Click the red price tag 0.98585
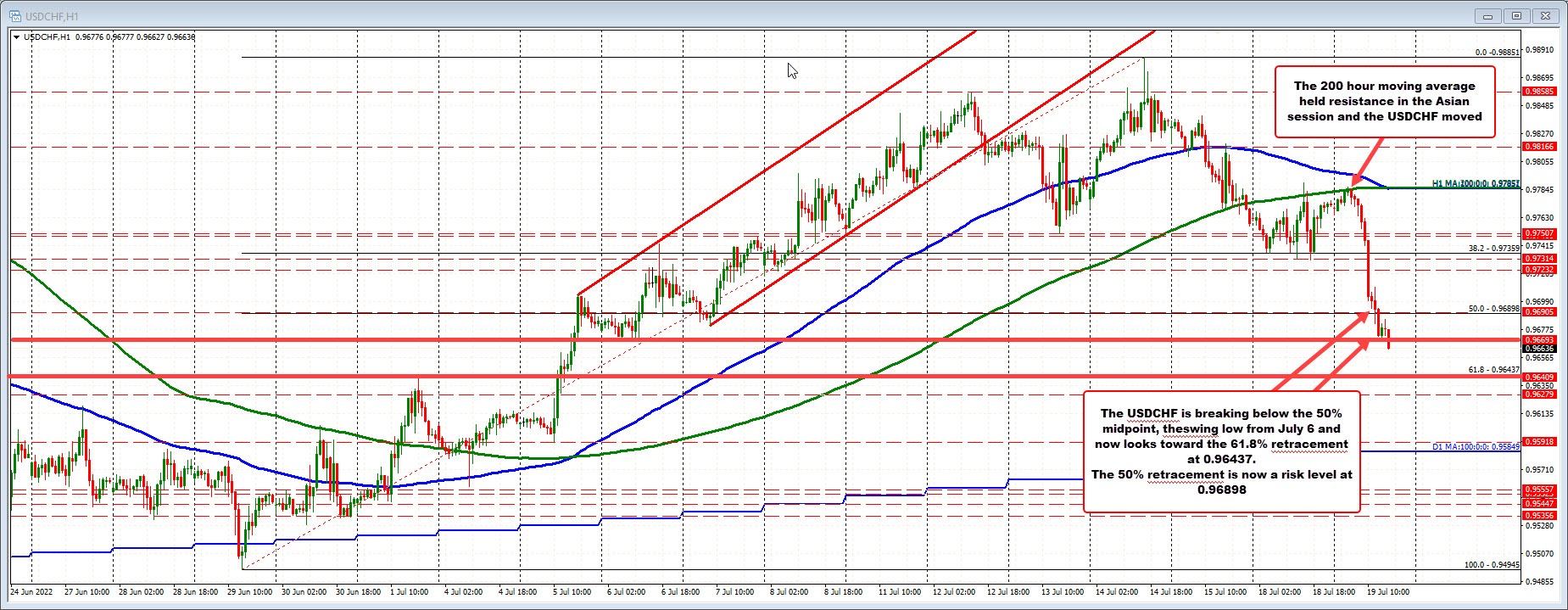 [1540, 91]
